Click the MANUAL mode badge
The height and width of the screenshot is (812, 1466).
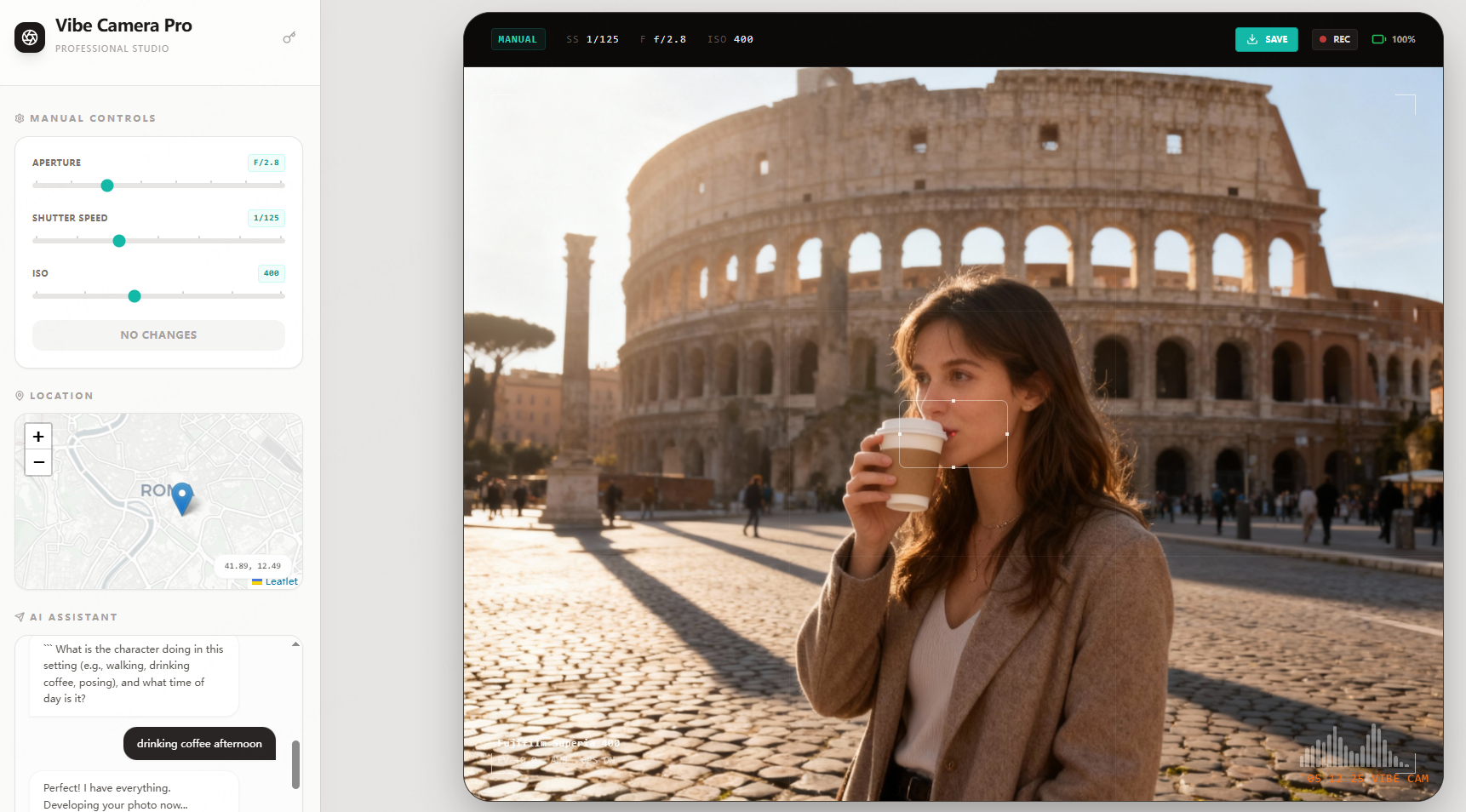click(518, 39)
